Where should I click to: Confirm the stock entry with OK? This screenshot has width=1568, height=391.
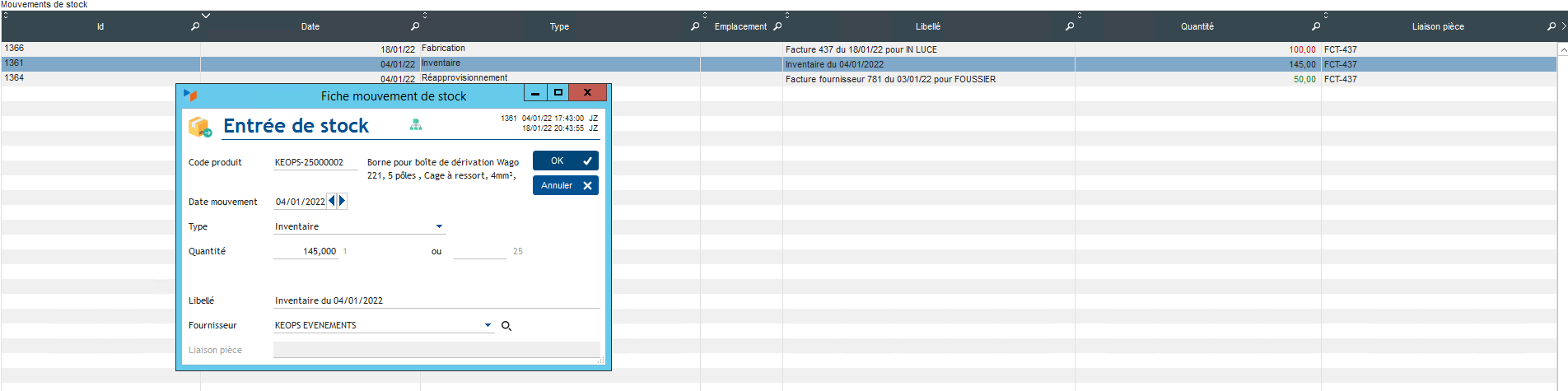click(565, 161)
